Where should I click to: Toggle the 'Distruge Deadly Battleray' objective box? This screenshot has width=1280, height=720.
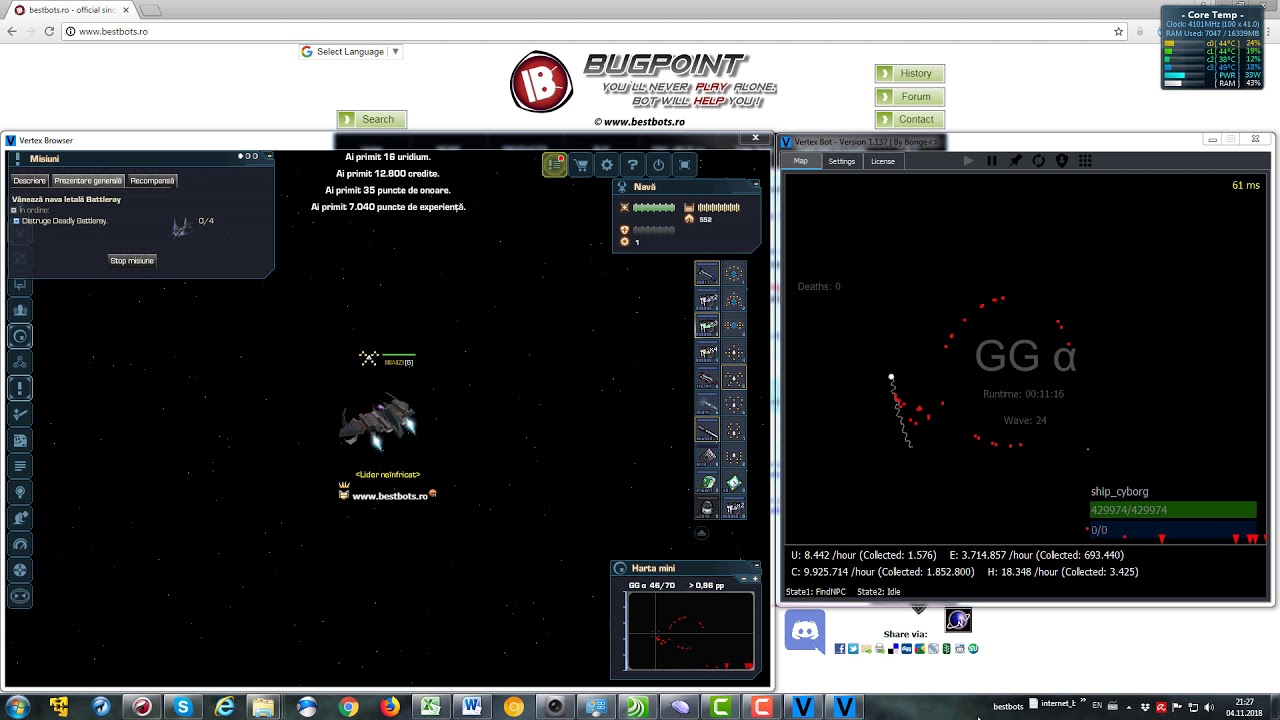[16, 221]
